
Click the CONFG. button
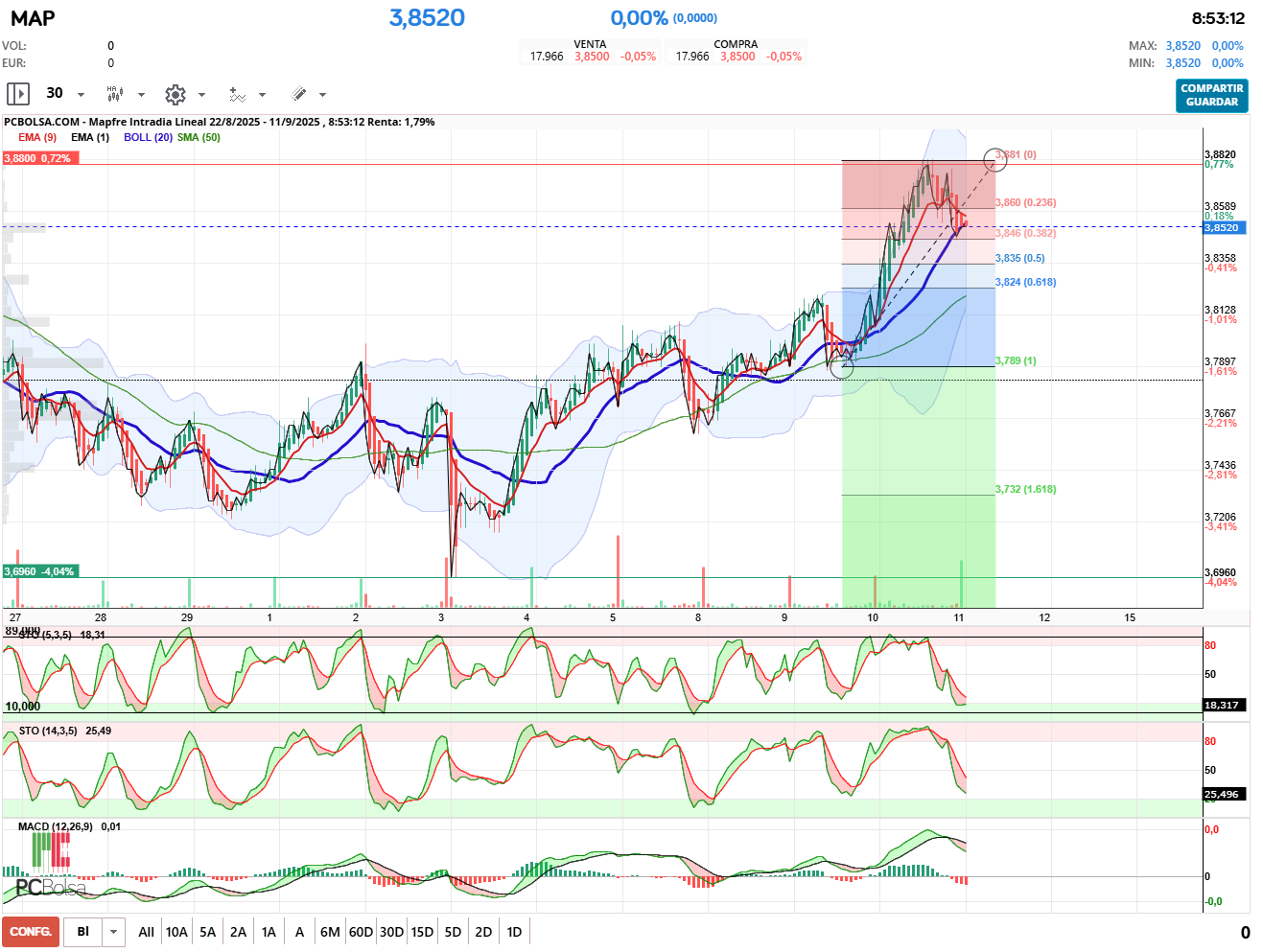31,932
